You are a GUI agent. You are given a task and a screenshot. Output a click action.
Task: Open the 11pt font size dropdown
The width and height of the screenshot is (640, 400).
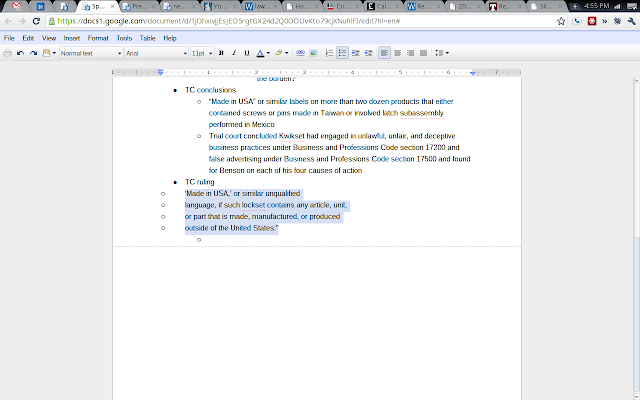202,53
